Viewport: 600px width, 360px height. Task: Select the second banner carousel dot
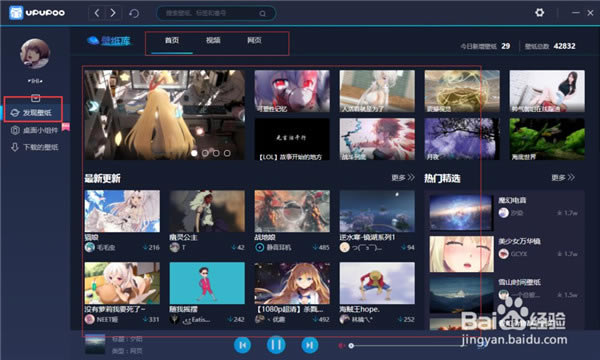point(205,153)
